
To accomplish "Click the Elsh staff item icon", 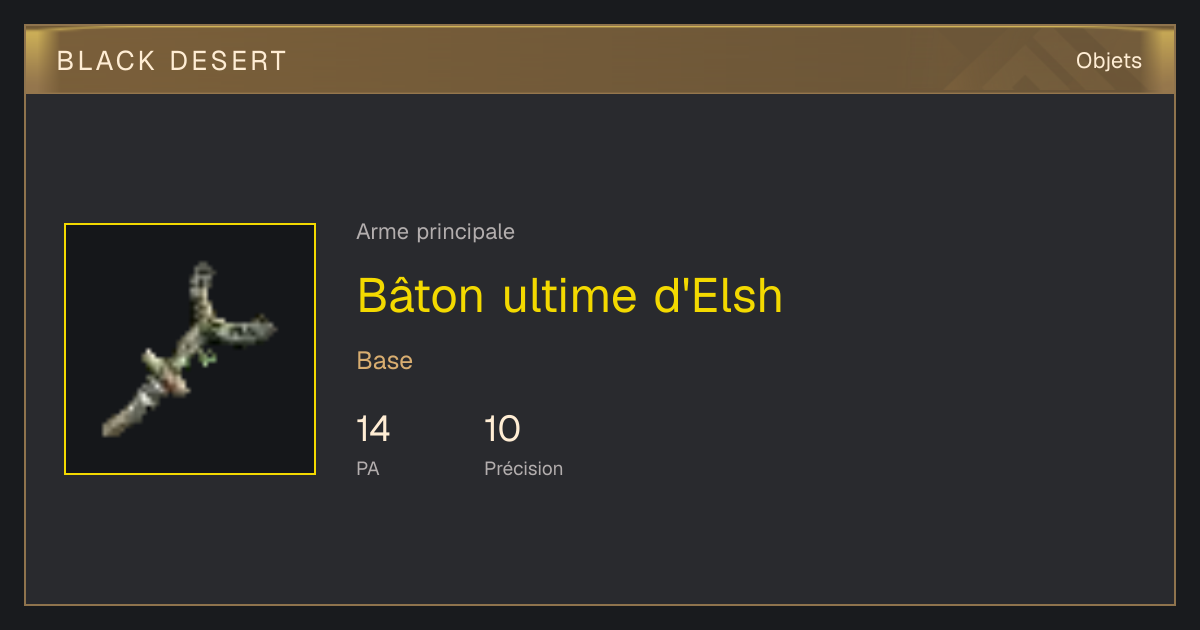I will point(190,349).
